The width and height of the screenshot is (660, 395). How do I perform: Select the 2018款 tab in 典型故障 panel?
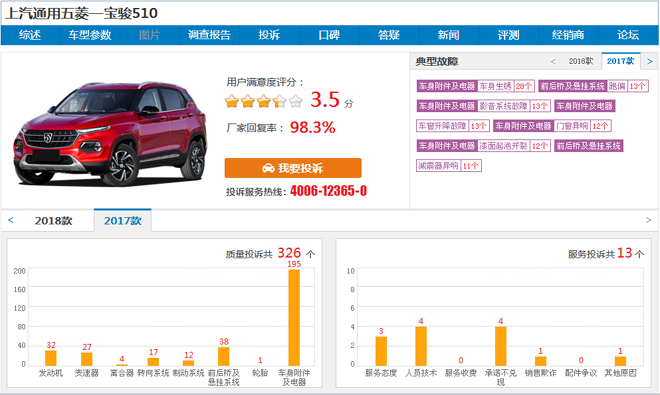point(581,61)
